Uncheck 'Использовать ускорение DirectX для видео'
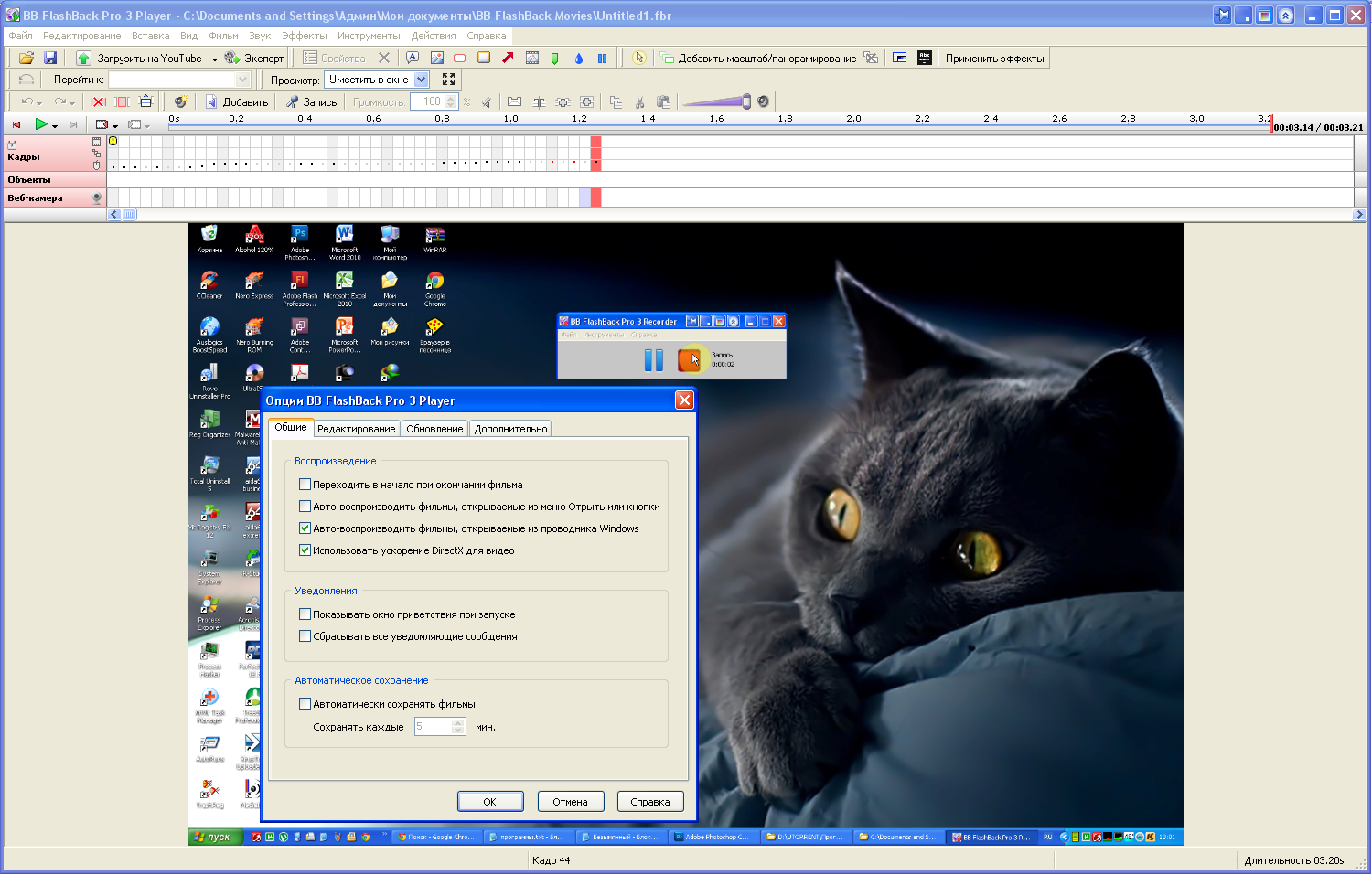The image size is (1372, 875). click(x=305, y=550)
